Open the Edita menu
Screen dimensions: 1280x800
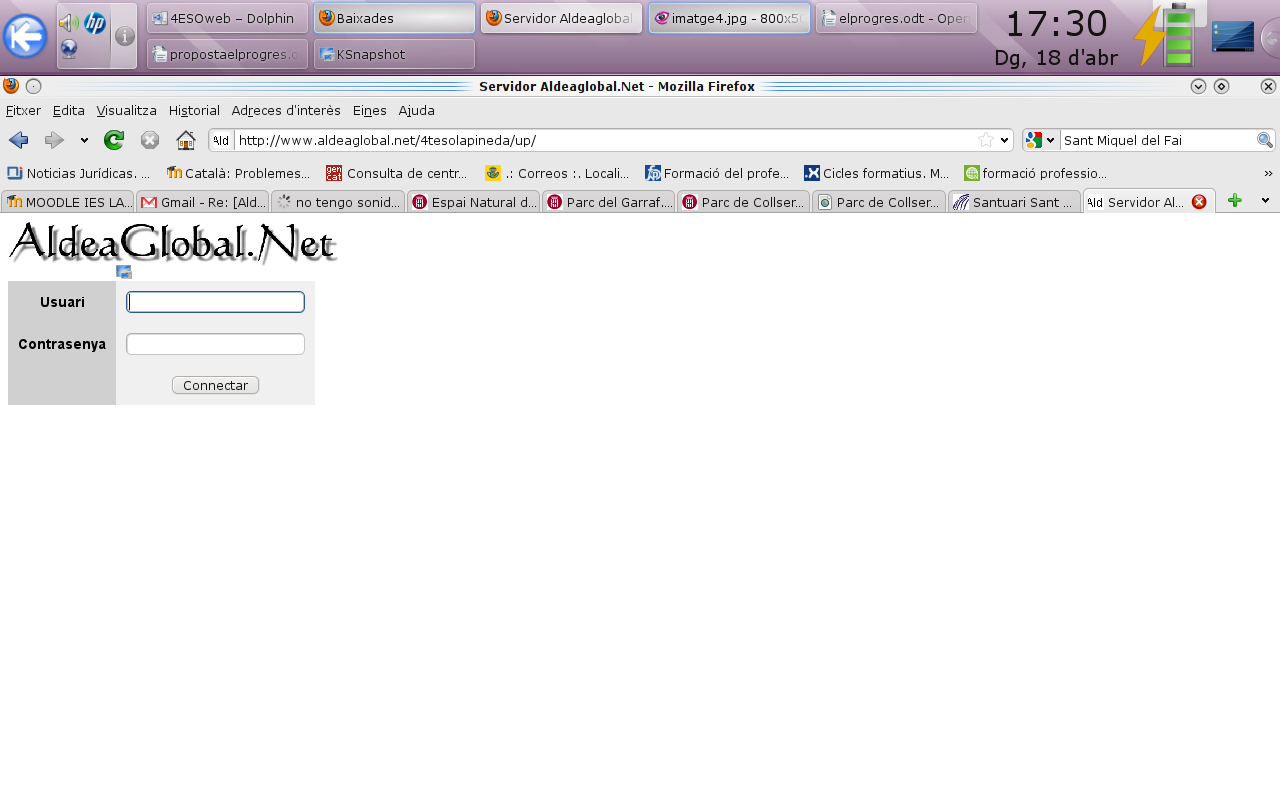click(69, 110)
